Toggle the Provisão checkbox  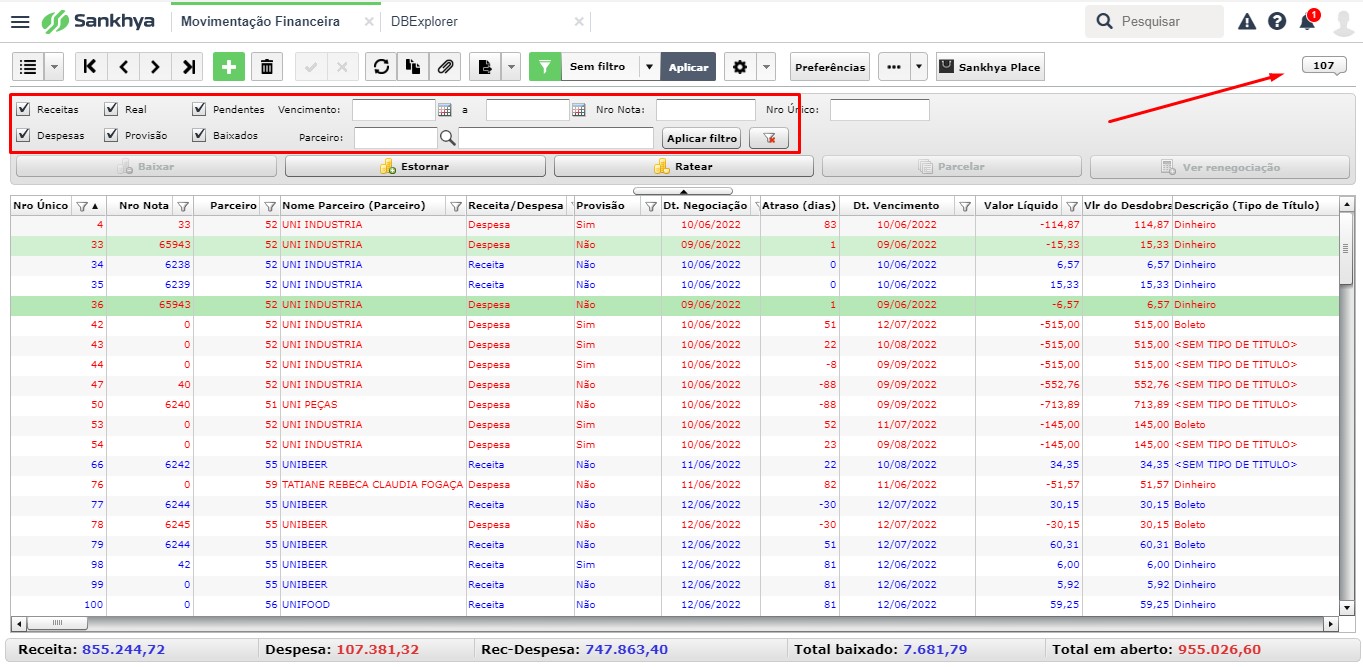[x=112, y=135]
